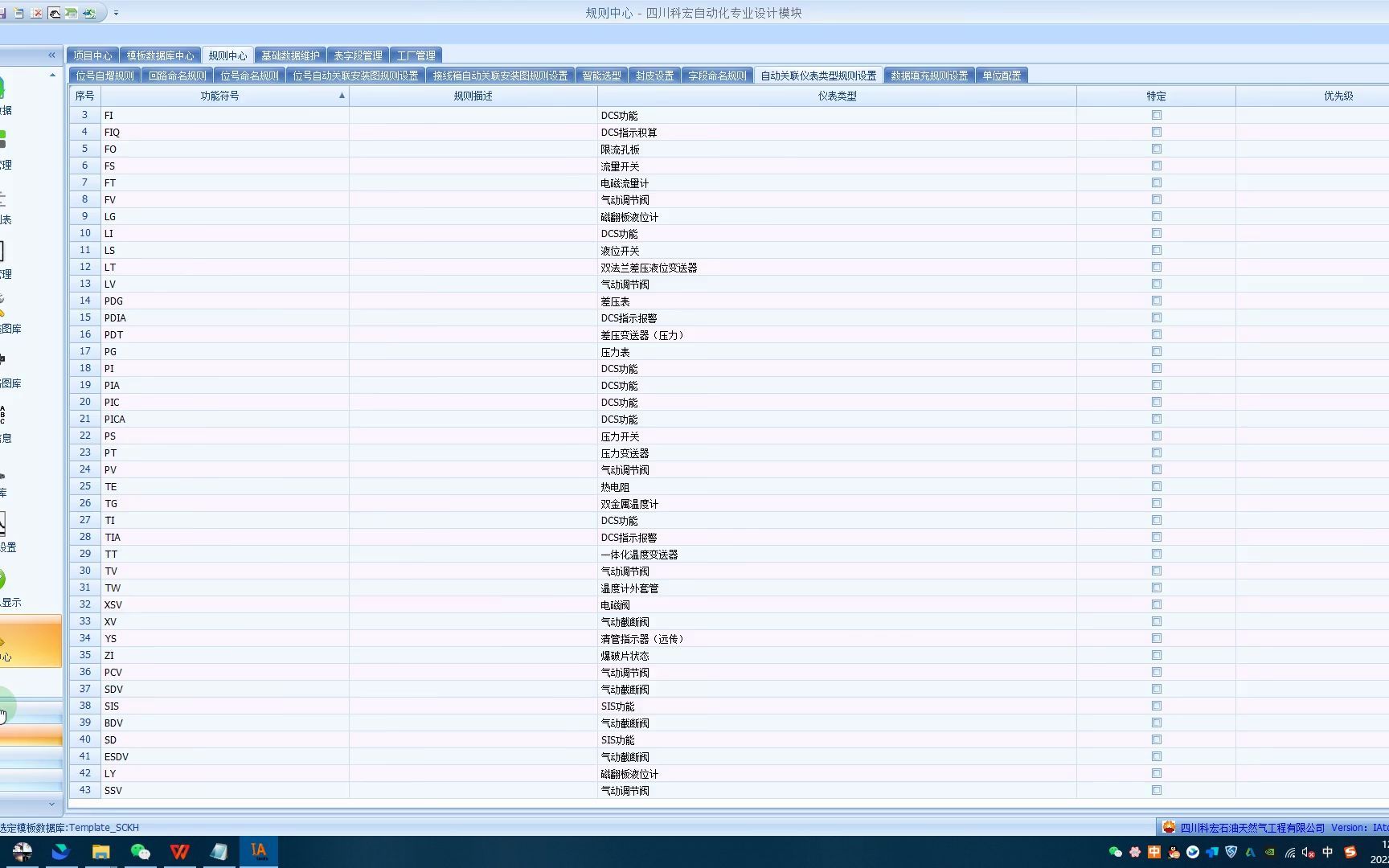
Task: Select row number 25 in the table
Action: click(x=84, y=486)
